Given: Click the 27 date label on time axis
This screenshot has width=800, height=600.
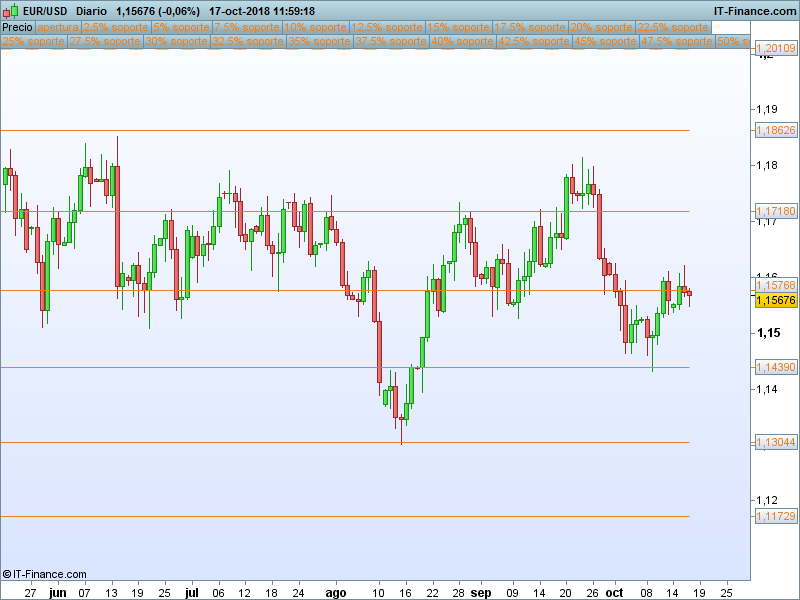Looking at the screenshot, I should coord(31,592).
